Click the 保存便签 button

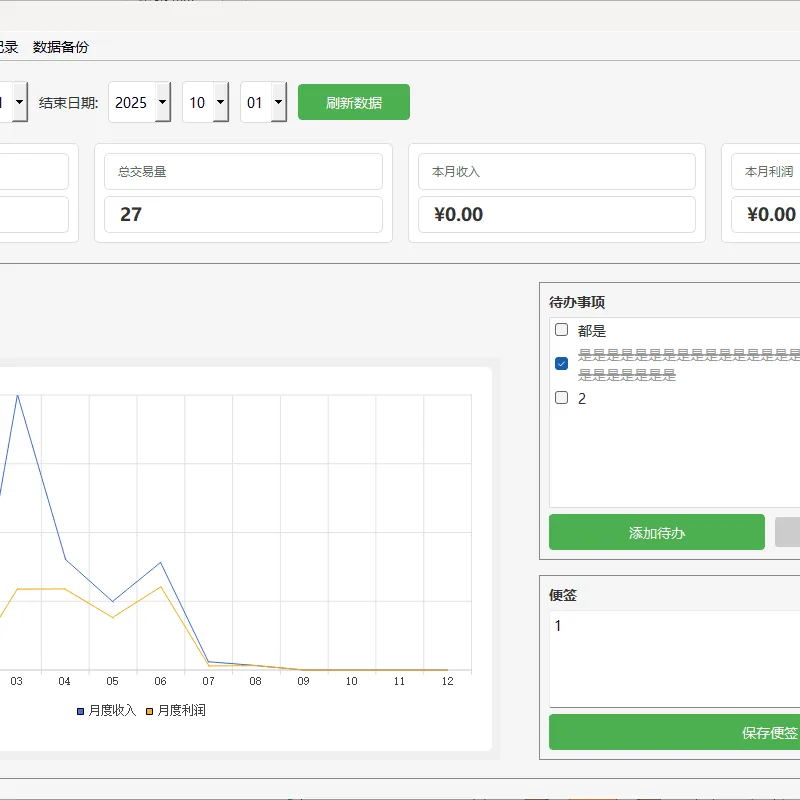click(x=674, y=732)
